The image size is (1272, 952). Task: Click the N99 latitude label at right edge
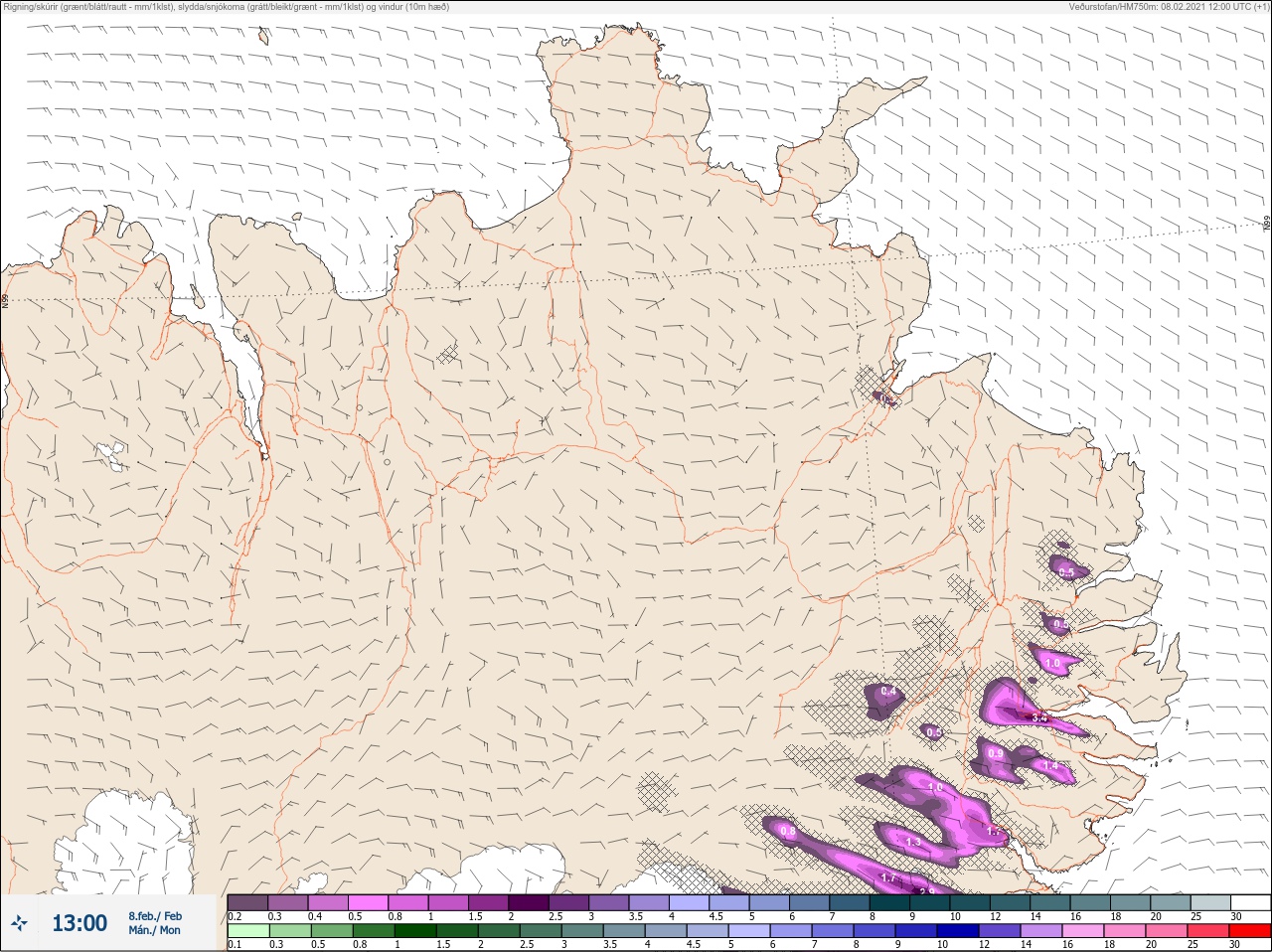pyautogui.click(x=1267, y=225)
